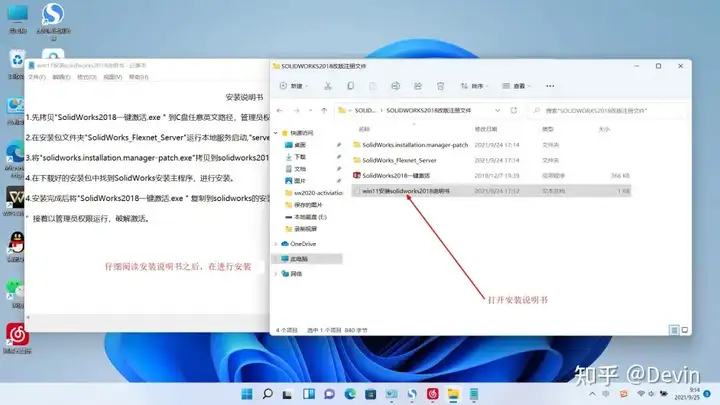Open Sogou browser icon on the taskbar
The height and width of the screenshot is (405, 720).
tap(412, 394)
